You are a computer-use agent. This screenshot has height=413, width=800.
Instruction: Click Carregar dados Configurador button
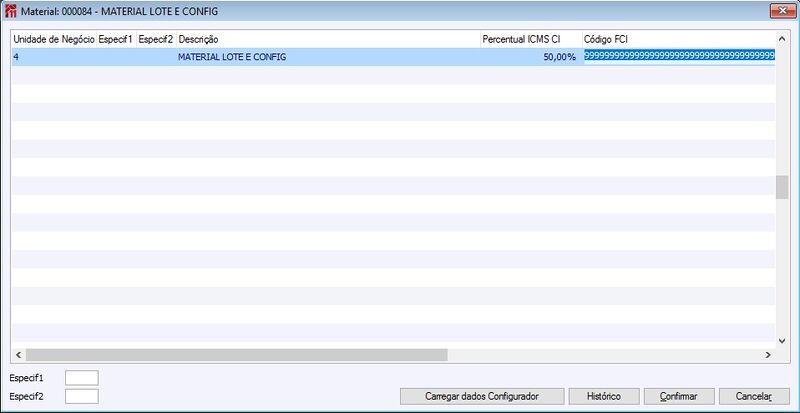[482, 396]
